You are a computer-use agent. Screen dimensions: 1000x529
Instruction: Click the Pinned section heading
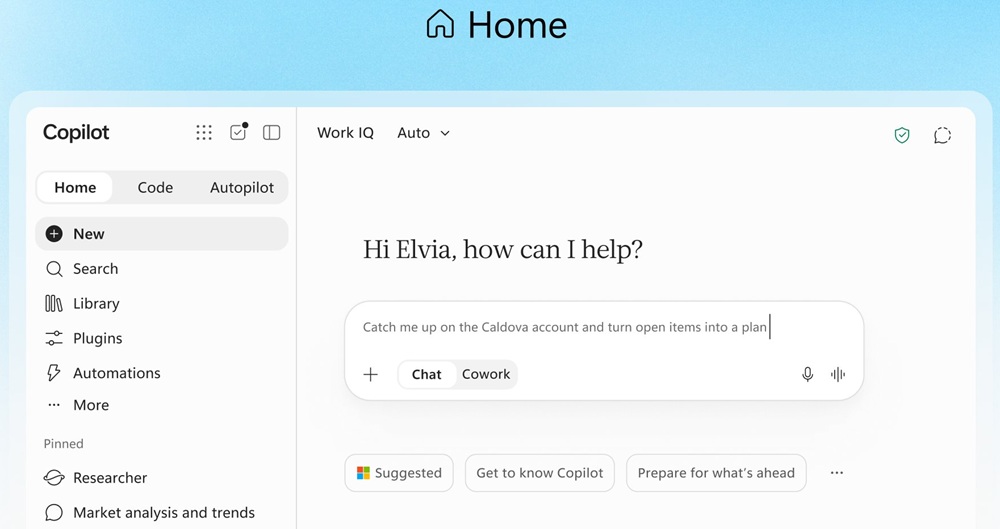click(x=63, y=443)
